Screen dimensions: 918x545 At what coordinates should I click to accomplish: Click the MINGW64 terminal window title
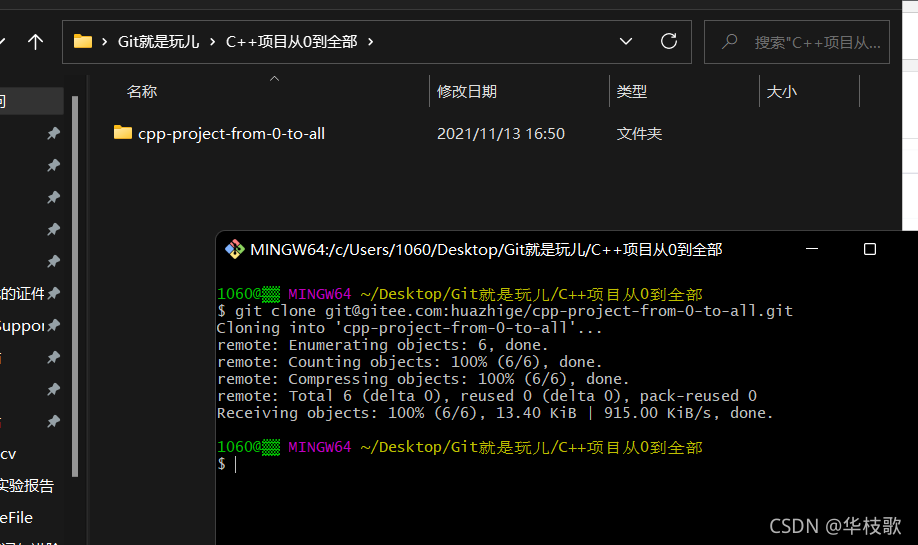(486, 250)
